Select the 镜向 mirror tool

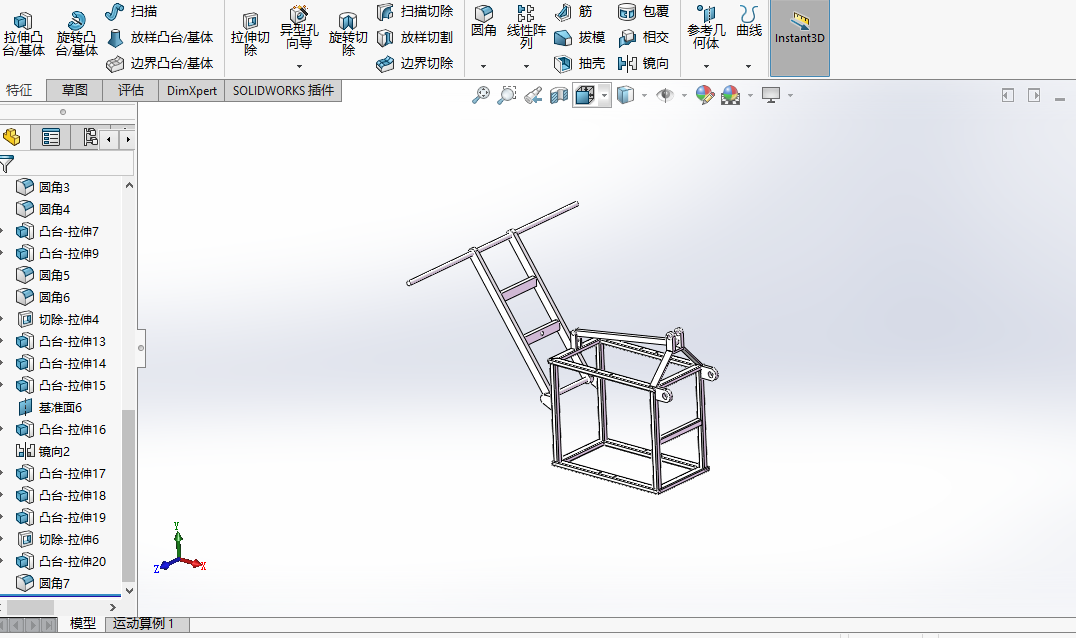643,64
